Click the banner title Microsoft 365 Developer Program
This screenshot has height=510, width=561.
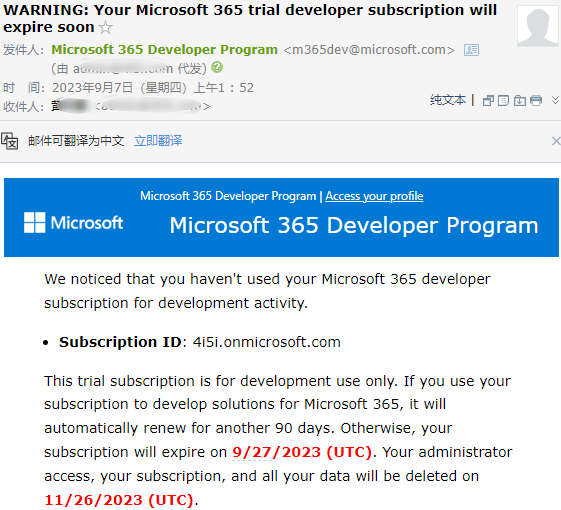pos(354,225)
